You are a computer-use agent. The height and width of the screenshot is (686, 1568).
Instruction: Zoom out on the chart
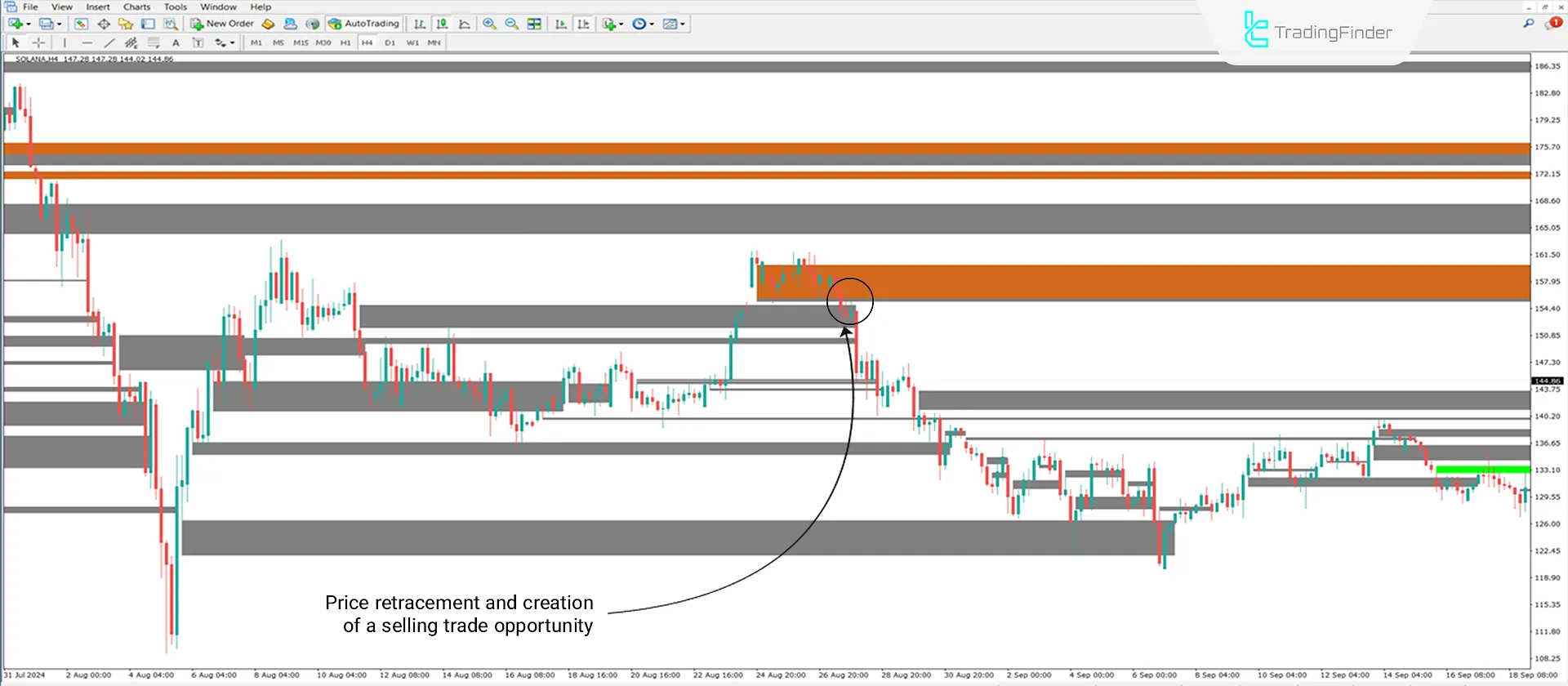512,24
